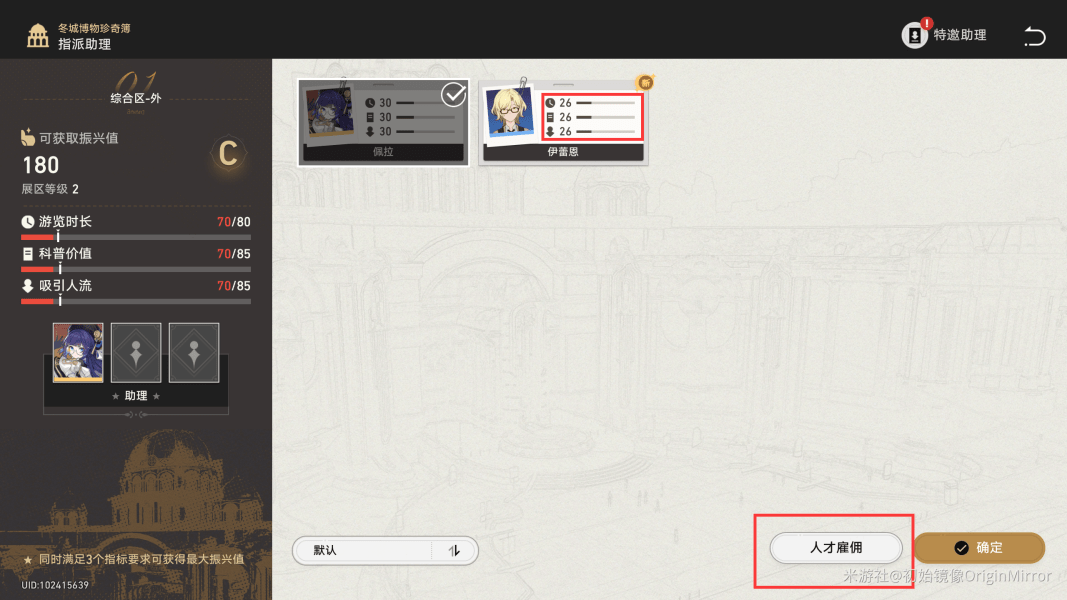
Task: Toggle the sort order arrows
Action: coord(455,550)
